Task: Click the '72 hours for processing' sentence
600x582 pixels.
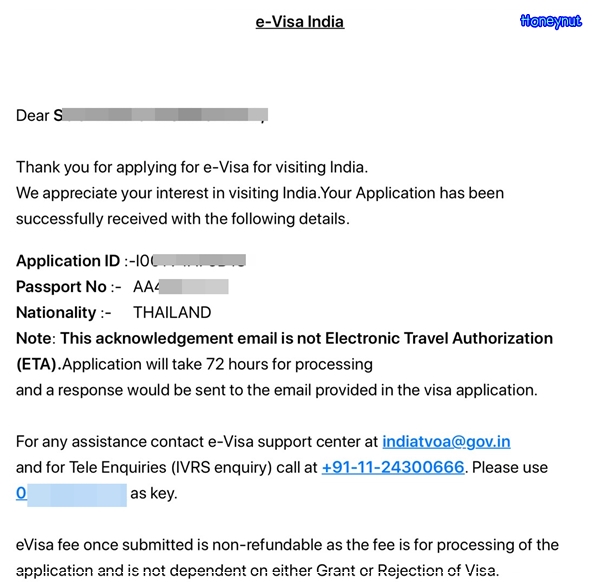Action: point(217,365)
